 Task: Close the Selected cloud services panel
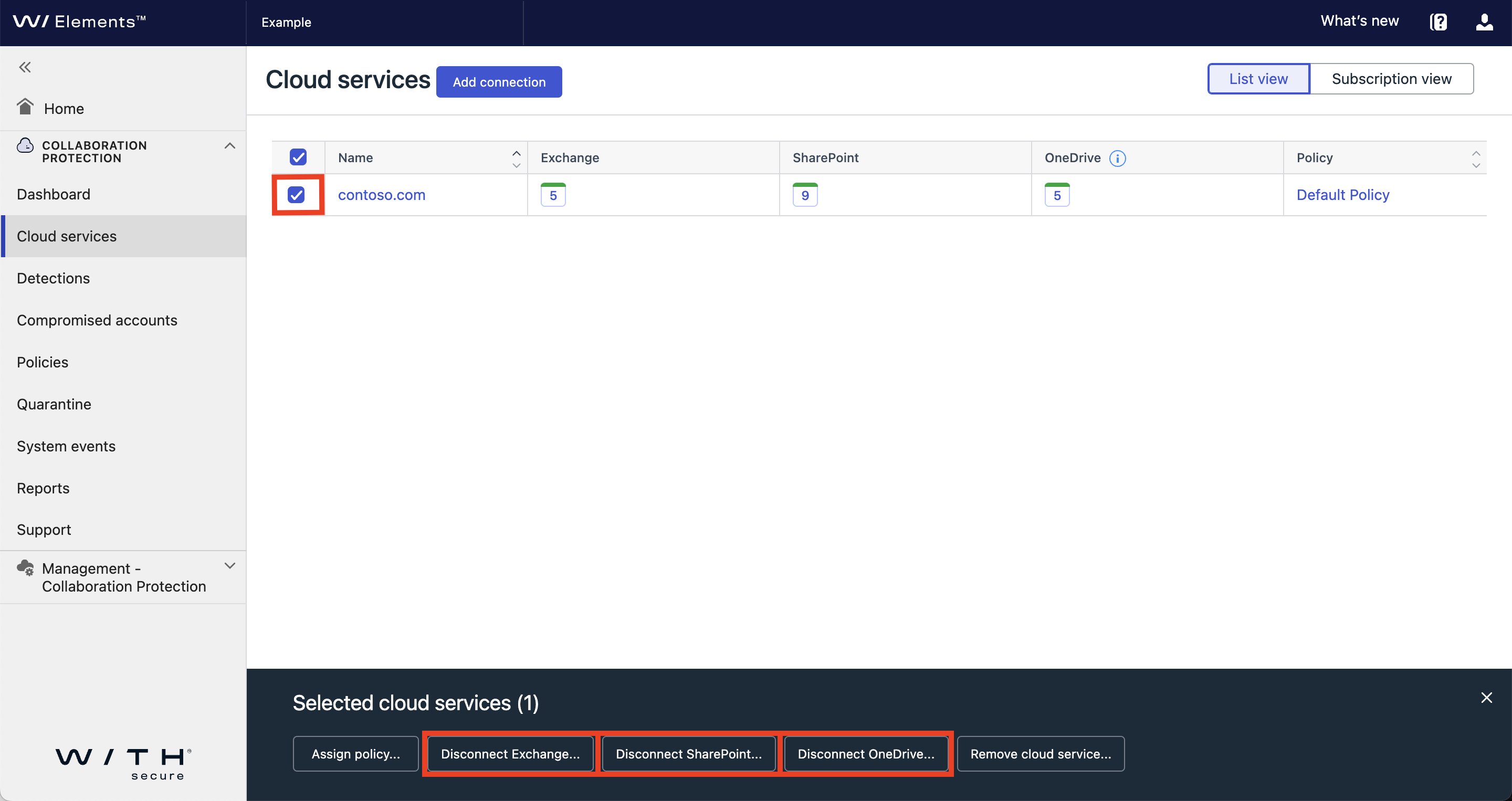click(1486, 698)
